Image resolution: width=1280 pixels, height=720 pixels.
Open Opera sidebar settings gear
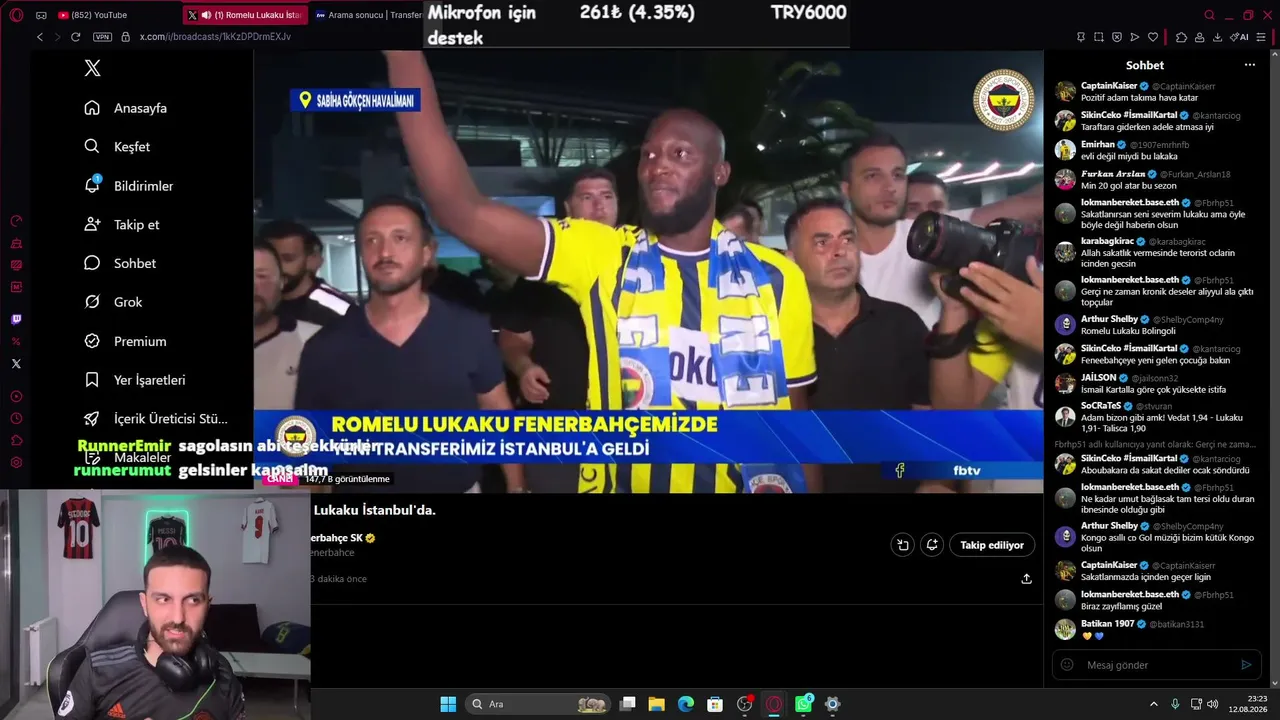click(x=16, y=463)
